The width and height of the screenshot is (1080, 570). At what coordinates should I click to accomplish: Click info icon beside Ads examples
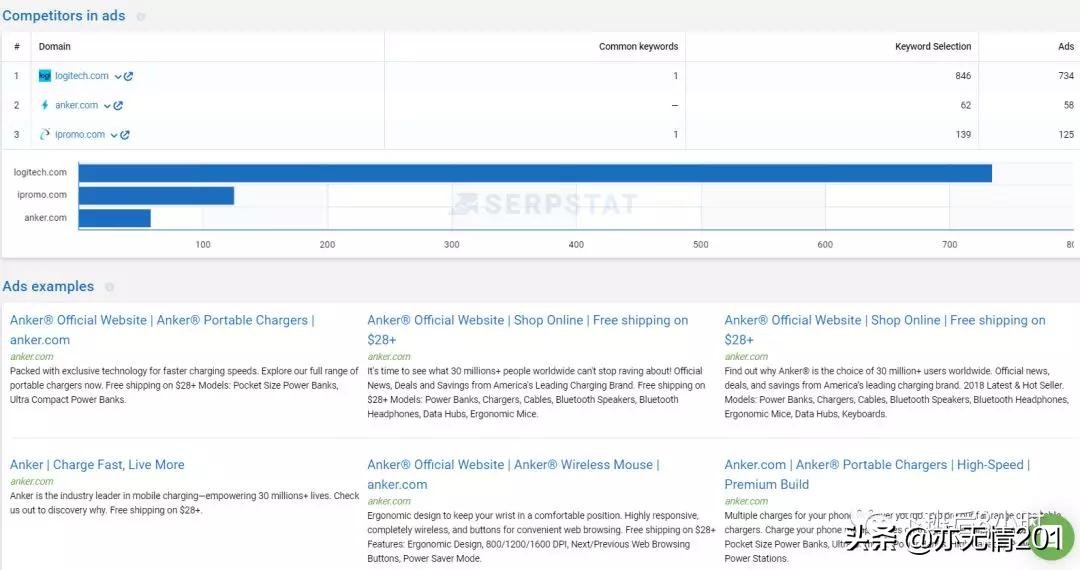coord(110,287)
